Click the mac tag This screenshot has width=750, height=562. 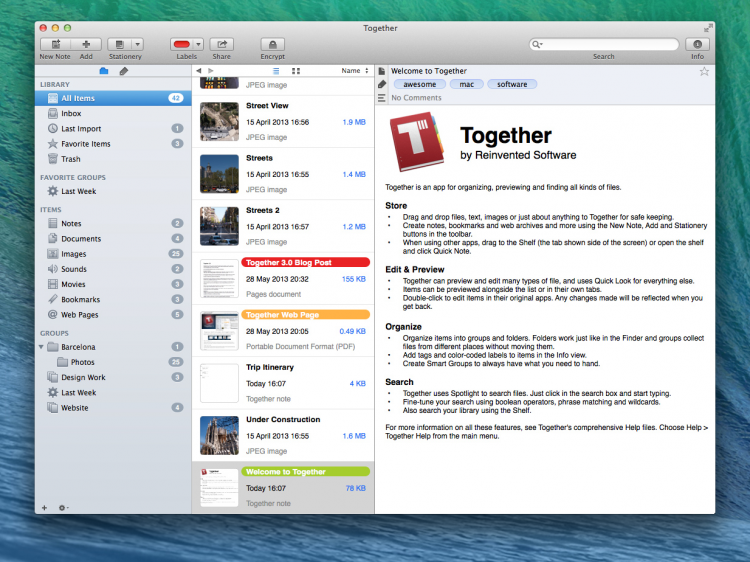tap(467, 84)
